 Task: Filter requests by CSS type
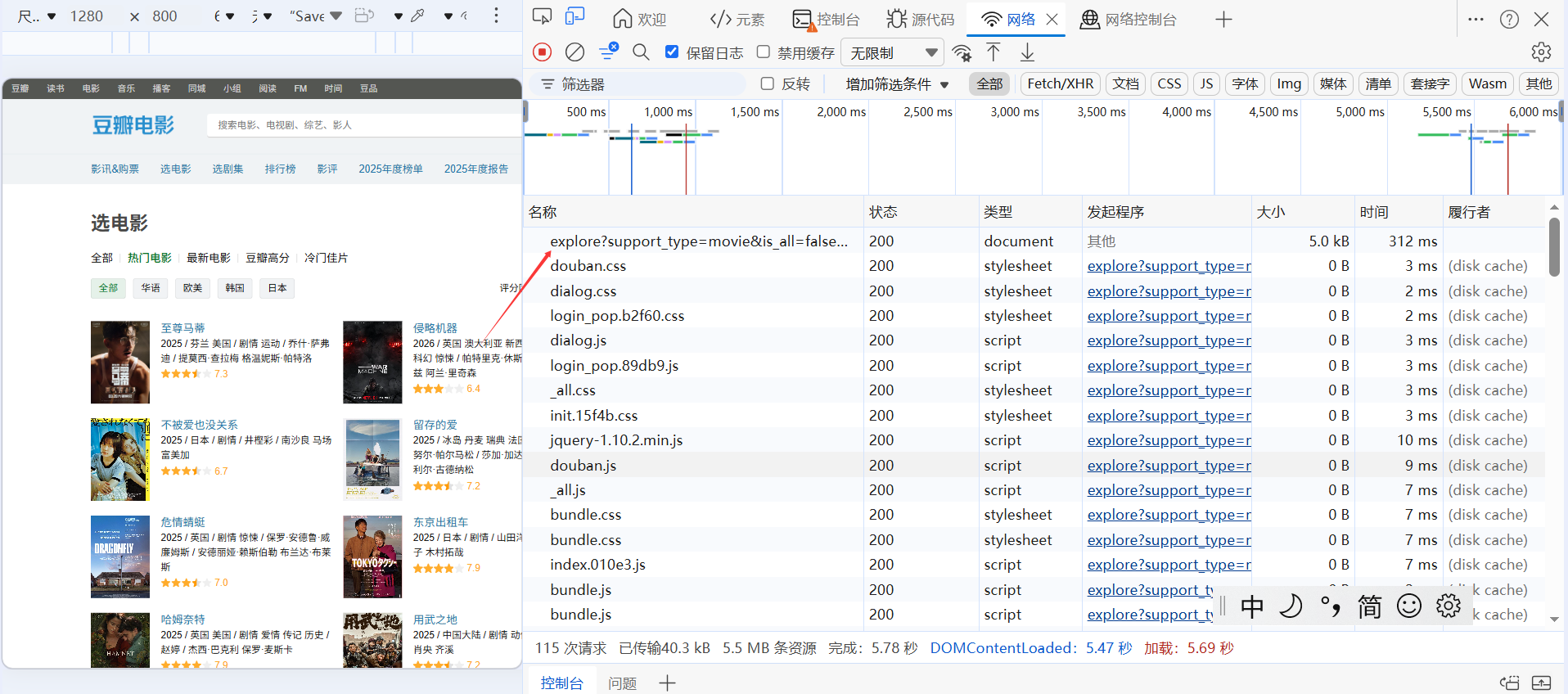click(x=1169, y=83)
